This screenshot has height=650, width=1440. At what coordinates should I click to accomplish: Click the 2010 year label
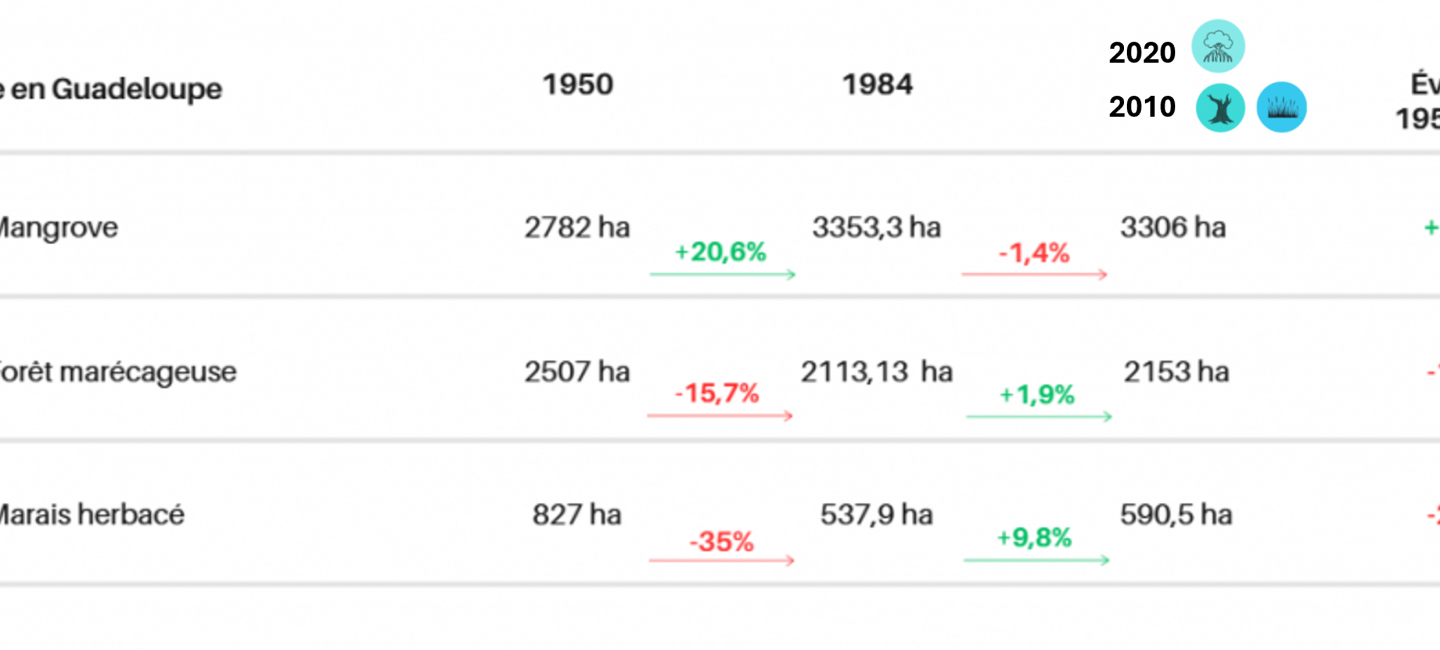pos(1142,107)
